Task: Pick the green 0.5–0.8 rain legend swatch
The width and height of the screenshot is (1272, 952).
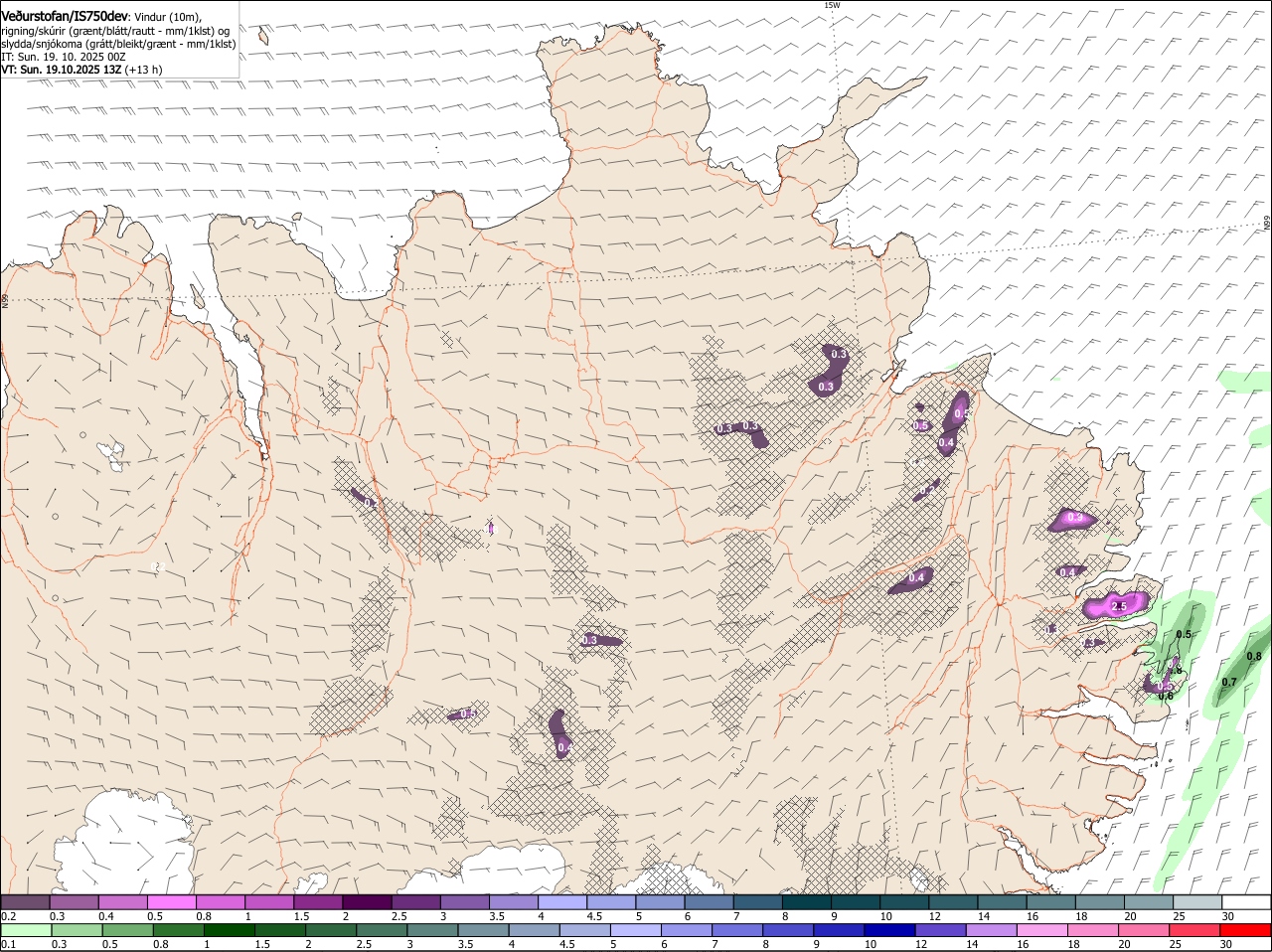Action: click(128, 931)
